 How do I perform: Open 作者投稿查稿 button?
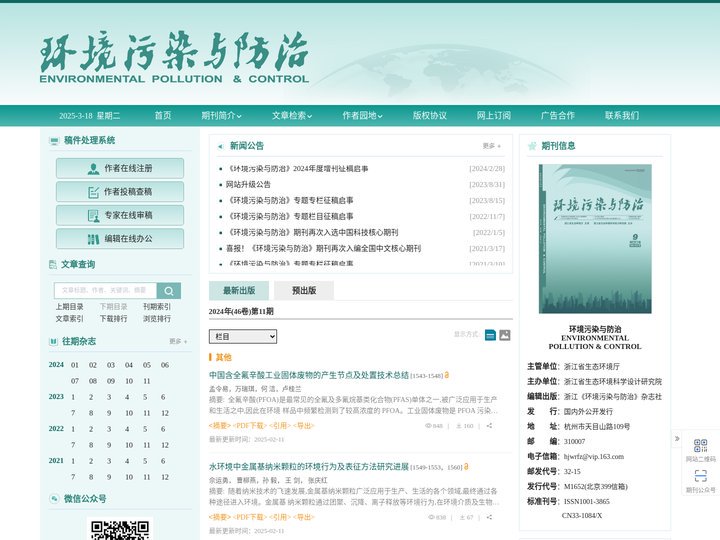120,191
